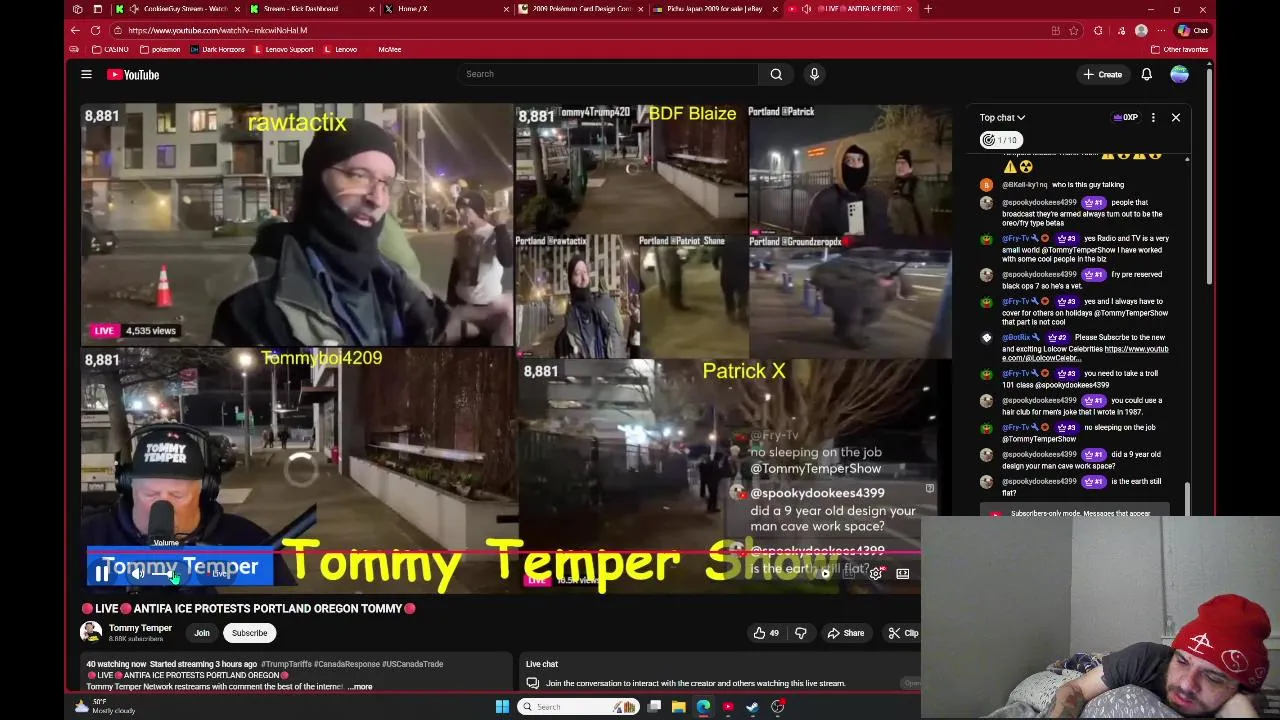This screenshot has width=1280, height=720.
Task: Mute the LIVE ANTIFA ICE tab audio icon
Action: point(807,9)
